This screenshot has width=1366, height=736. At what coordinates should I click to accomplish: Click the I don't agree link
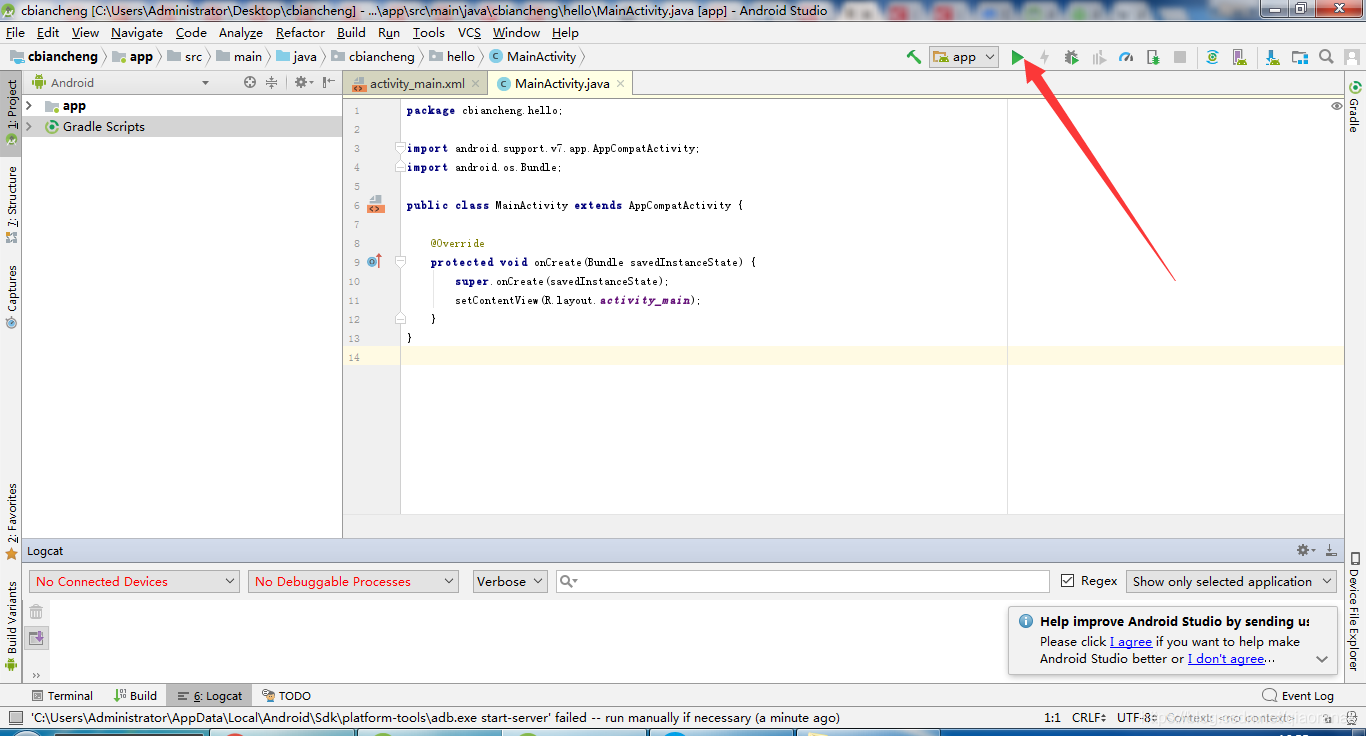(1226, 659)
